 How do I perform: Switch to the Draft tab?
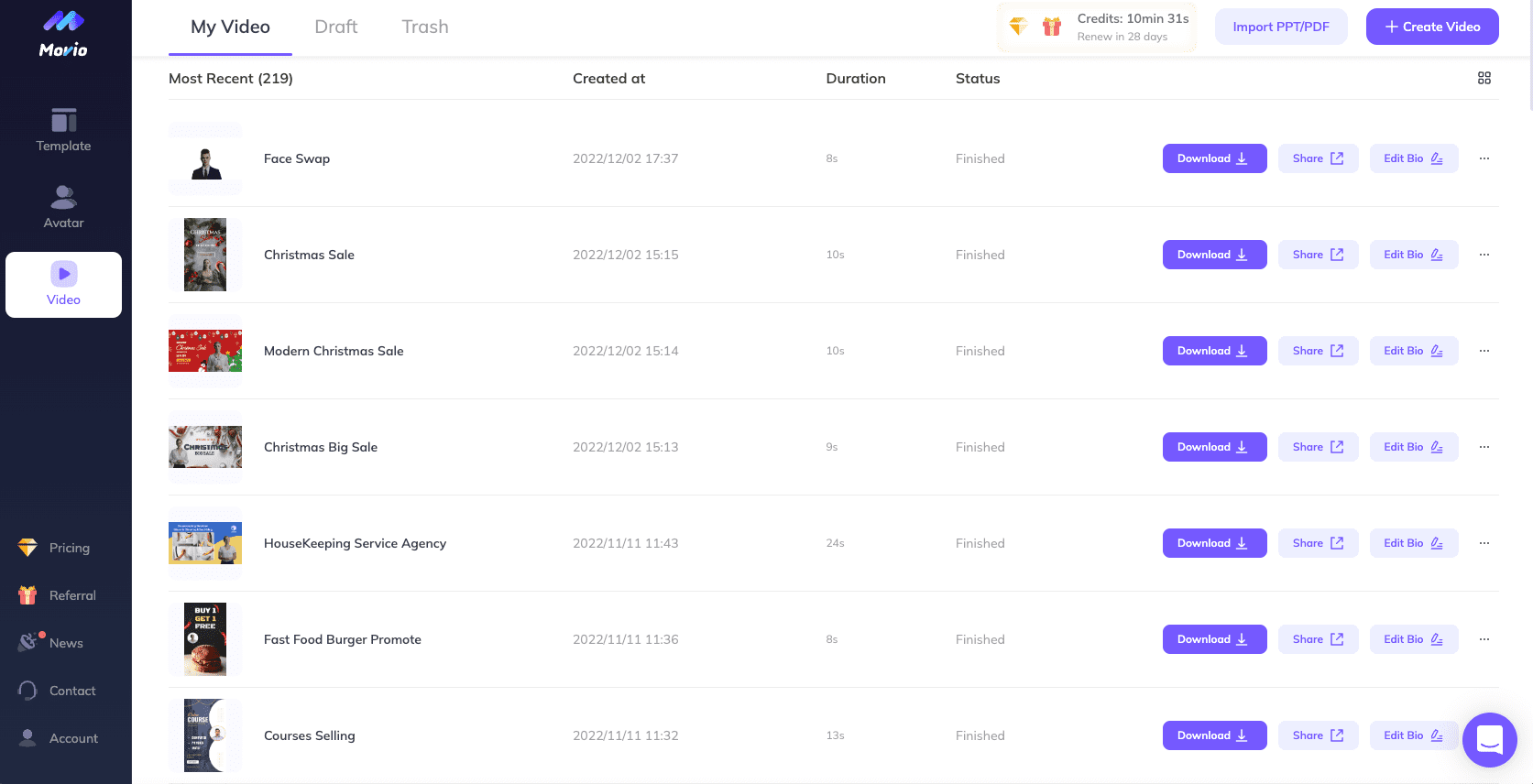click(x=335, y=27)
